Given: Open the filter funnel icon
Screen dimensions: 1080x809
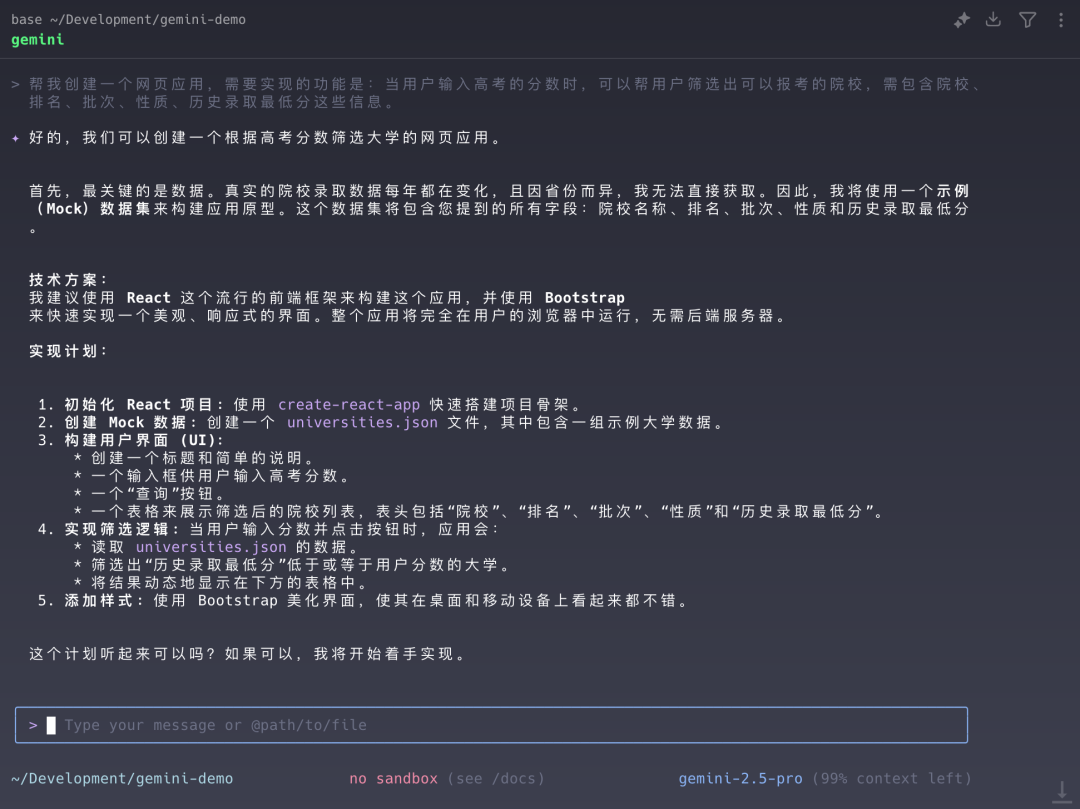Looking at the screenshot, I should point(1027,19).
